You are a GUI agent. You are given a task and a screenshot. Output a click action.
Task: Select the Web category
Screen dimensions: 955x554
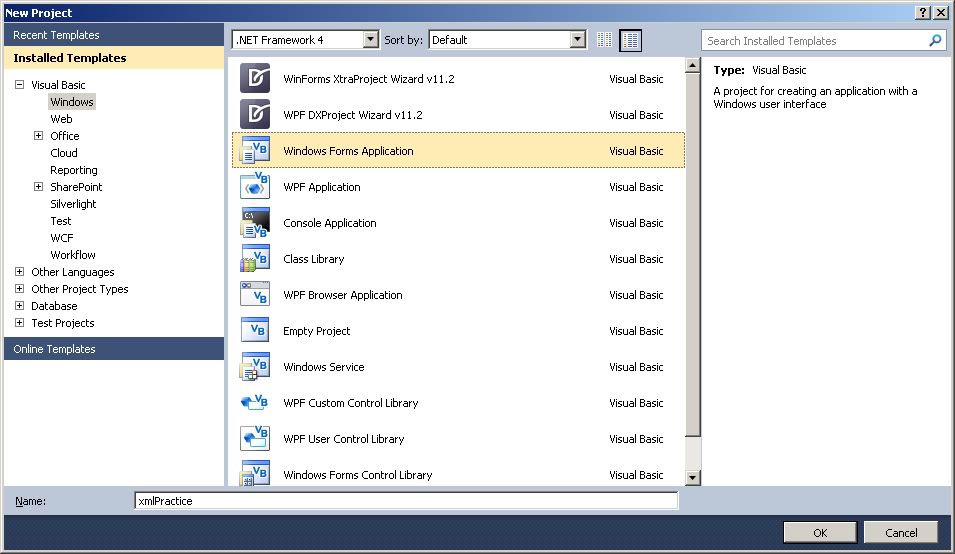pos(61,119)
